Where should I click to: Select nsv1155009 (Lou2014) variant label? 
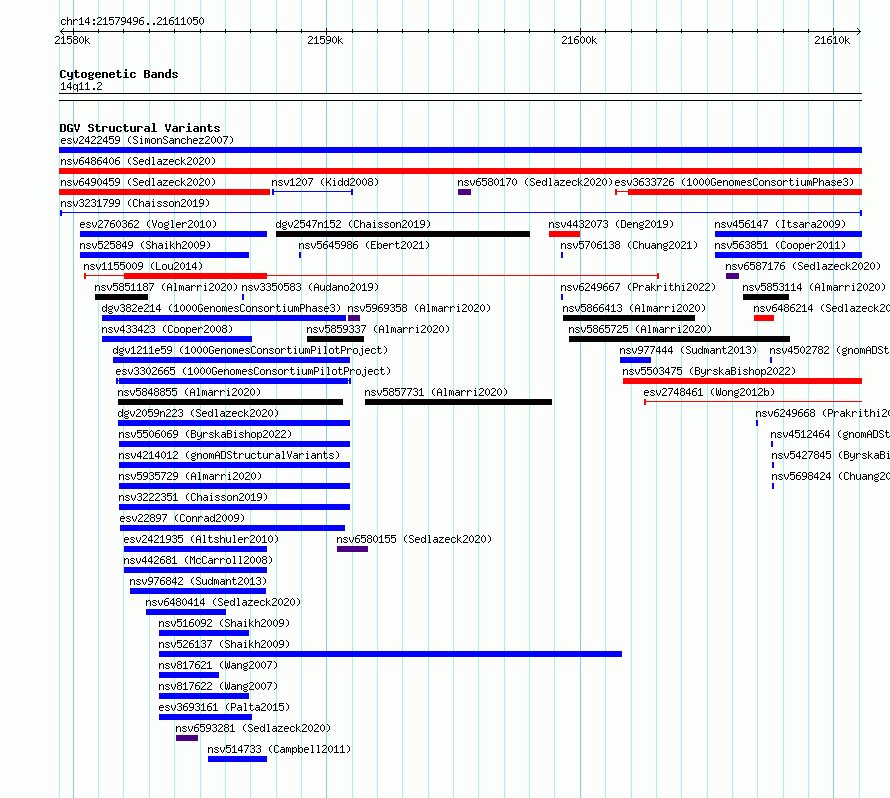point(143,266)
